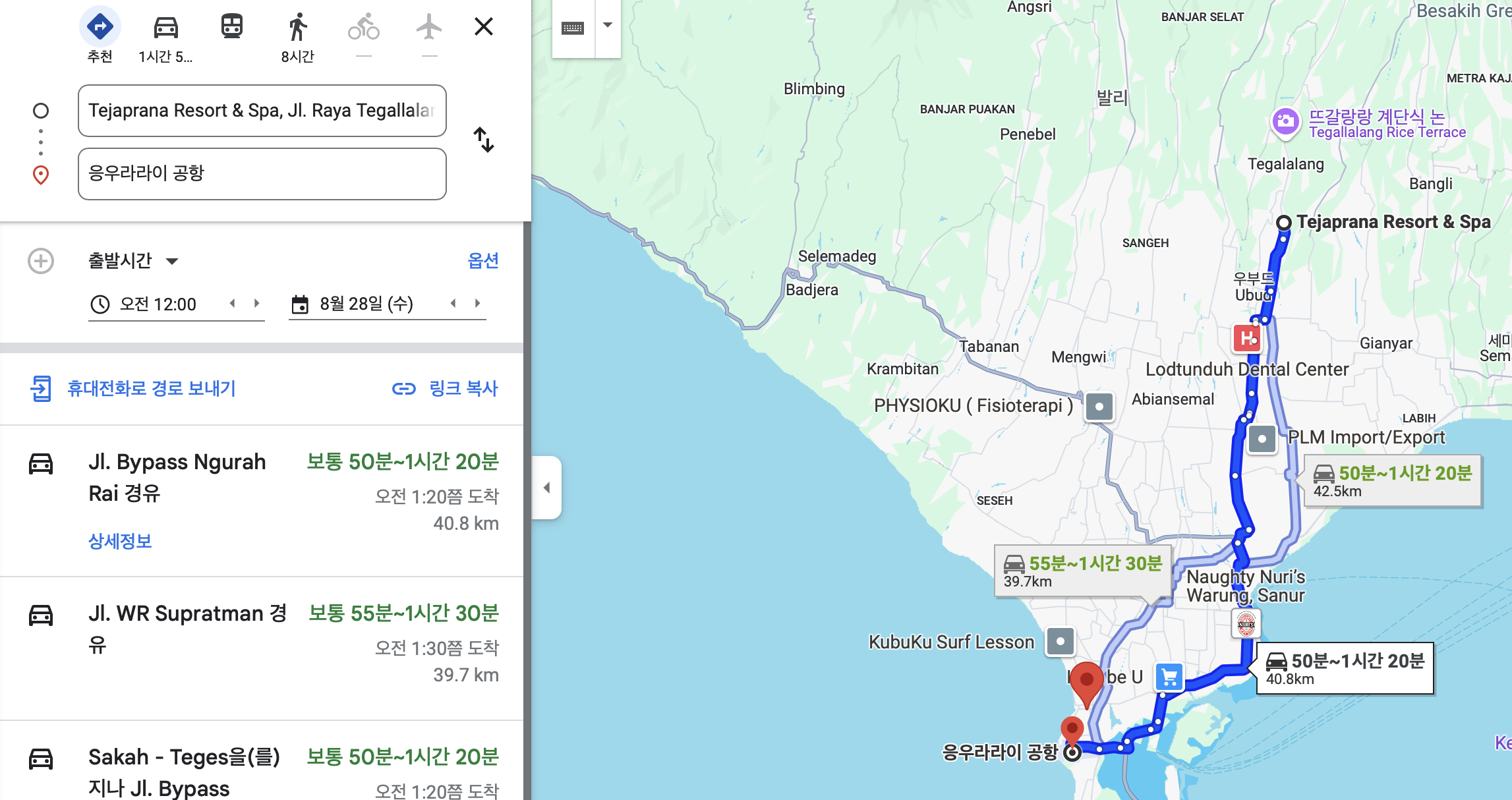Screen dimensions: 1512x800
Task: Click the keyboard input tool icon
Action: tap(573, 28)
